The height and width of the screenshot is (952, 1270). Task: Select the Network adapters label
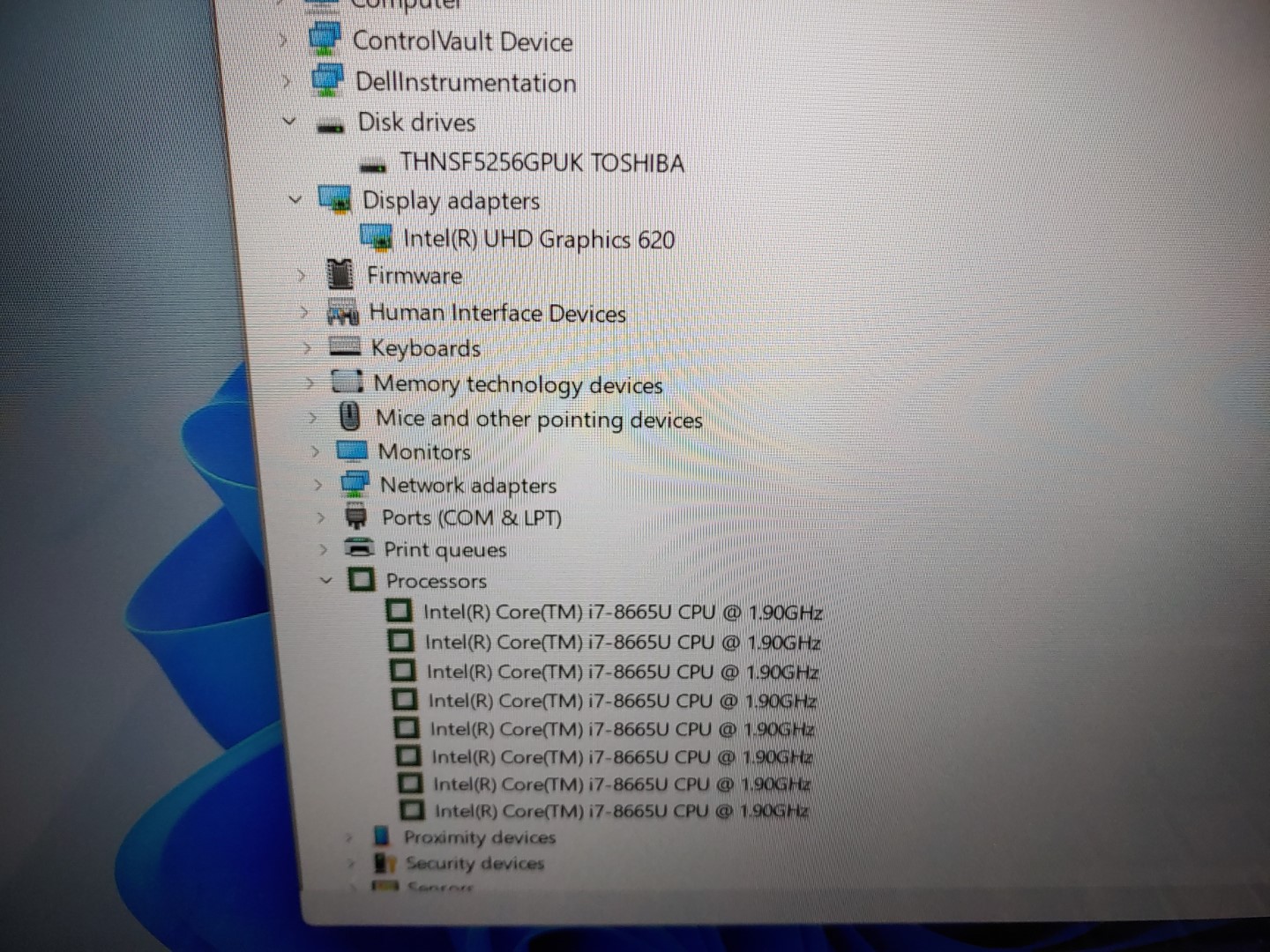[468, 486]
